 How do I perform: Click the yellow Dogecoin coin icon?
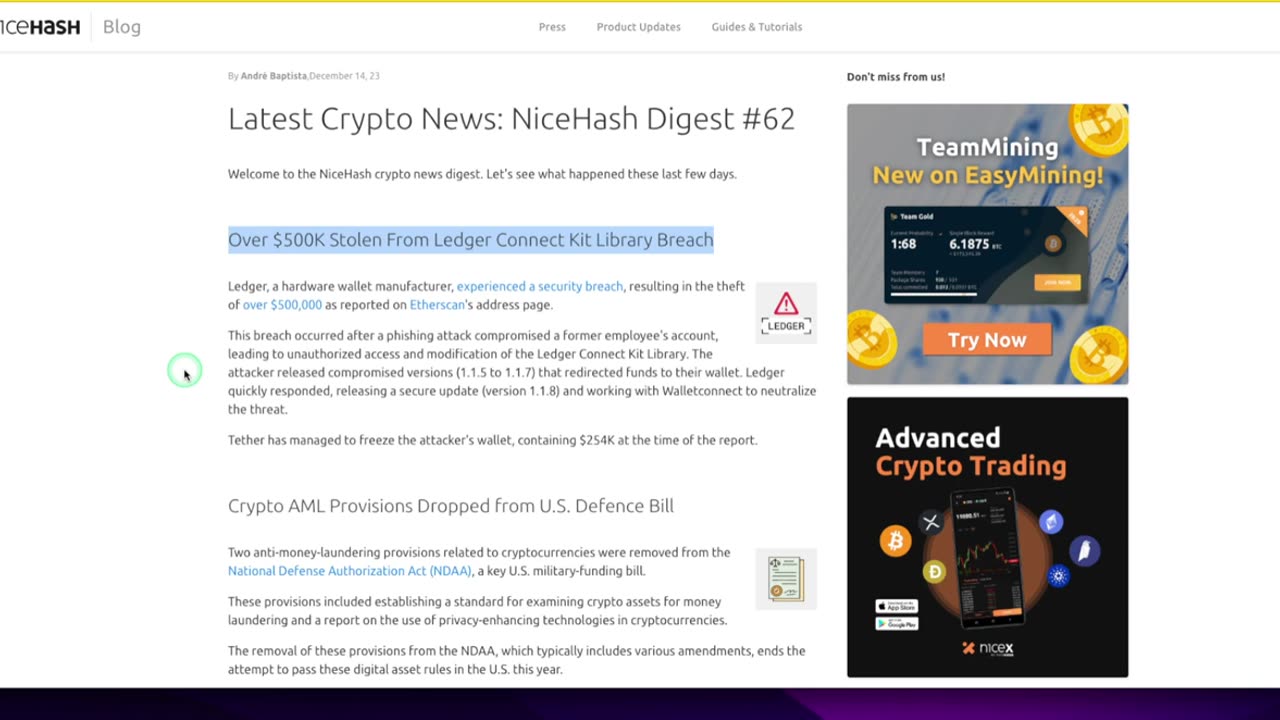(935, 572)
